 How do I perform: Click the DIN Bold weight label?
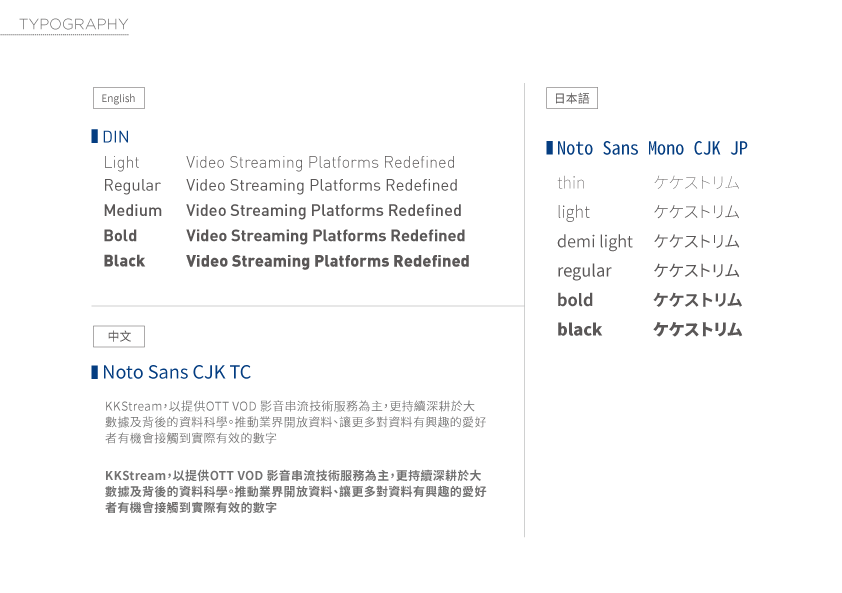tap(120, 235)
